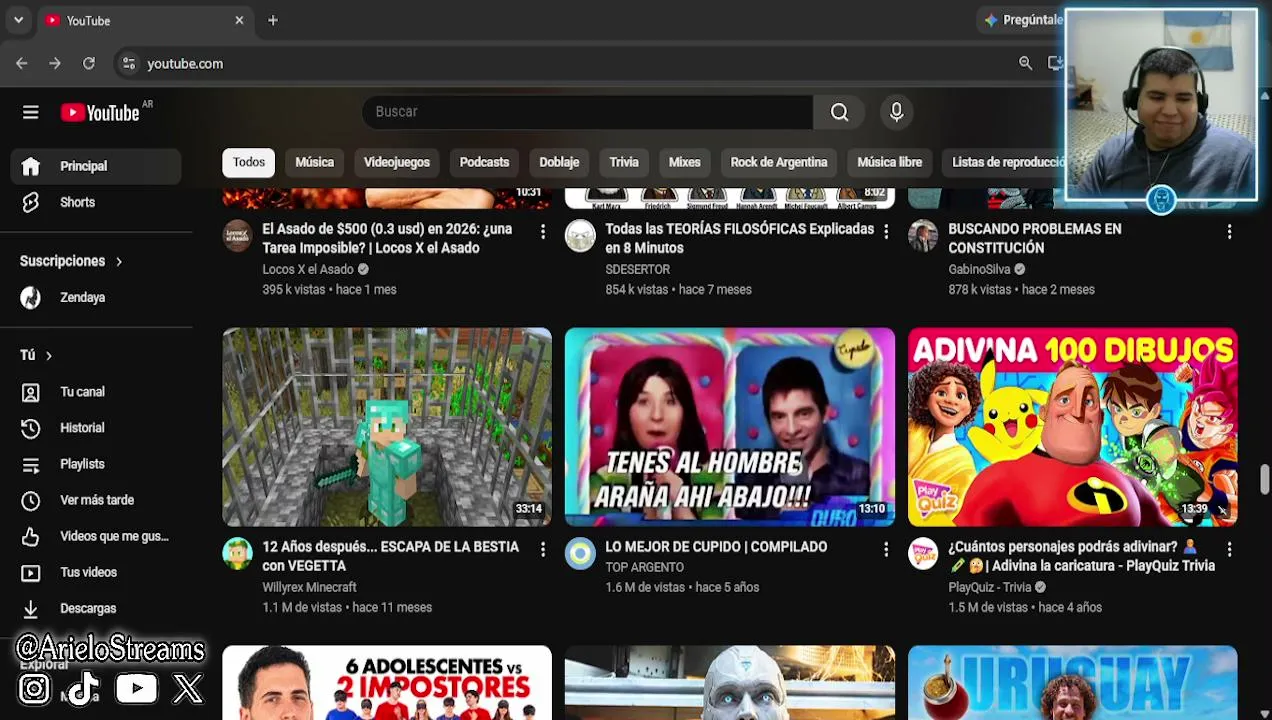Open Tus videos in sidebar

coord(96,572)
